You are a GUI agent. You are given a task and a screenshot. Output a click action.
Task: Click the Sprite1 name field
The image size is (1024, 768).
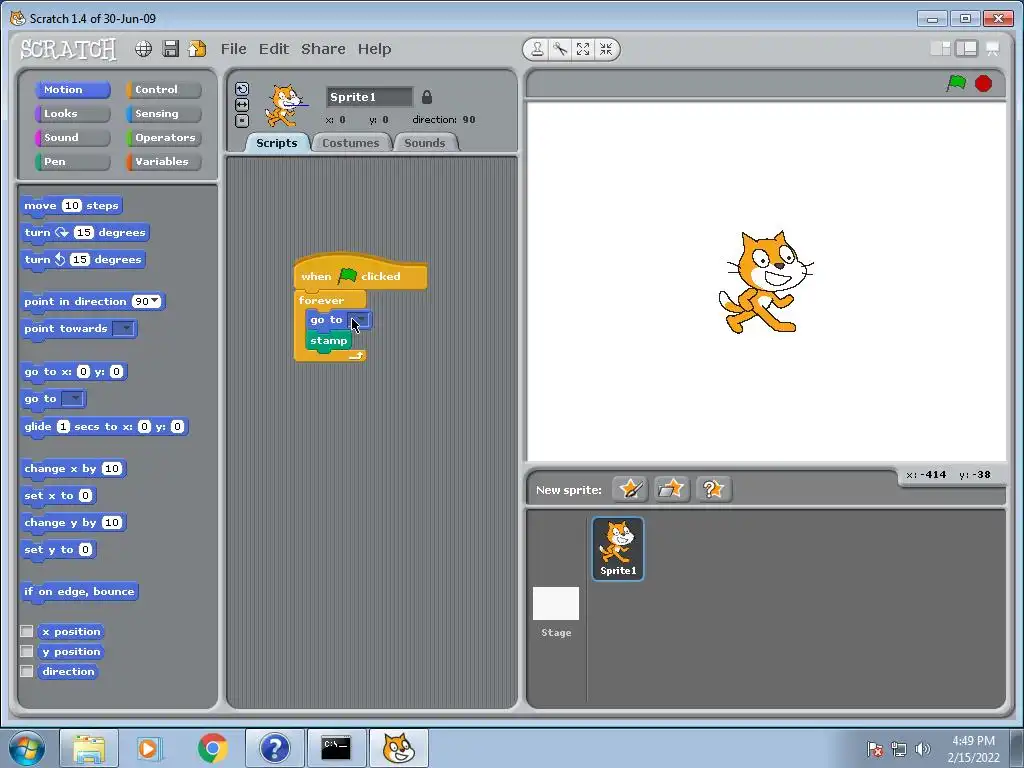369,97
